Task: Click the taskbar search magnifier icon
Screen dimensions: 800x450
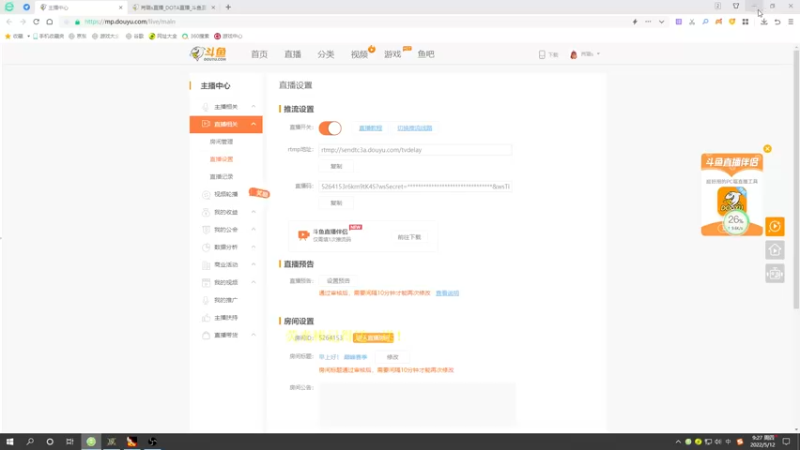Action: click(x=30, y=442)
